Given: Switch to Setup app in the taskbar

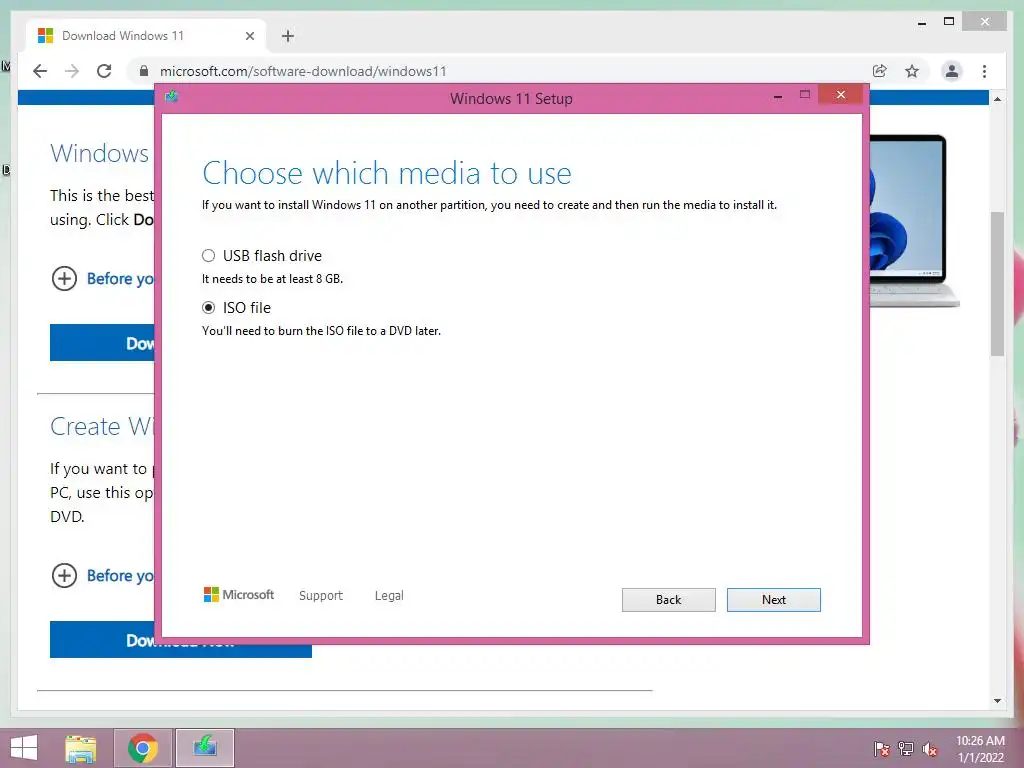Looking at the screenshot, I should click(x=205, y=748).
